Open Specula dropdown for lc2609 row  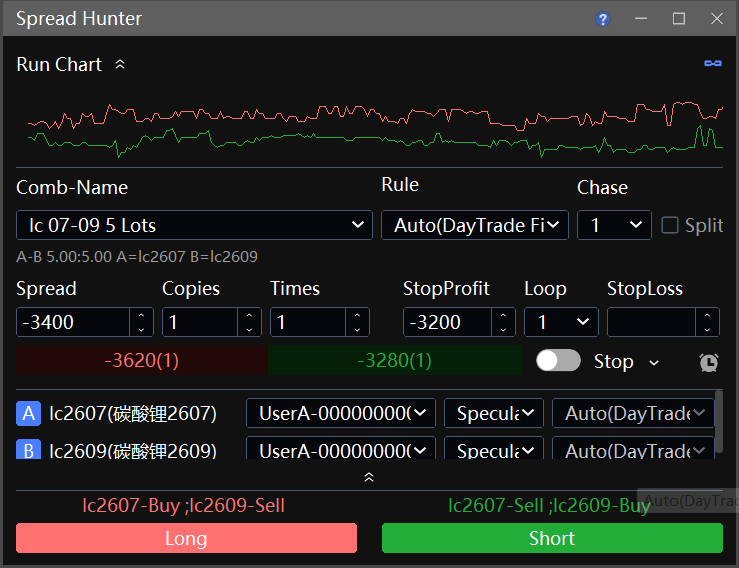[494, 448]
